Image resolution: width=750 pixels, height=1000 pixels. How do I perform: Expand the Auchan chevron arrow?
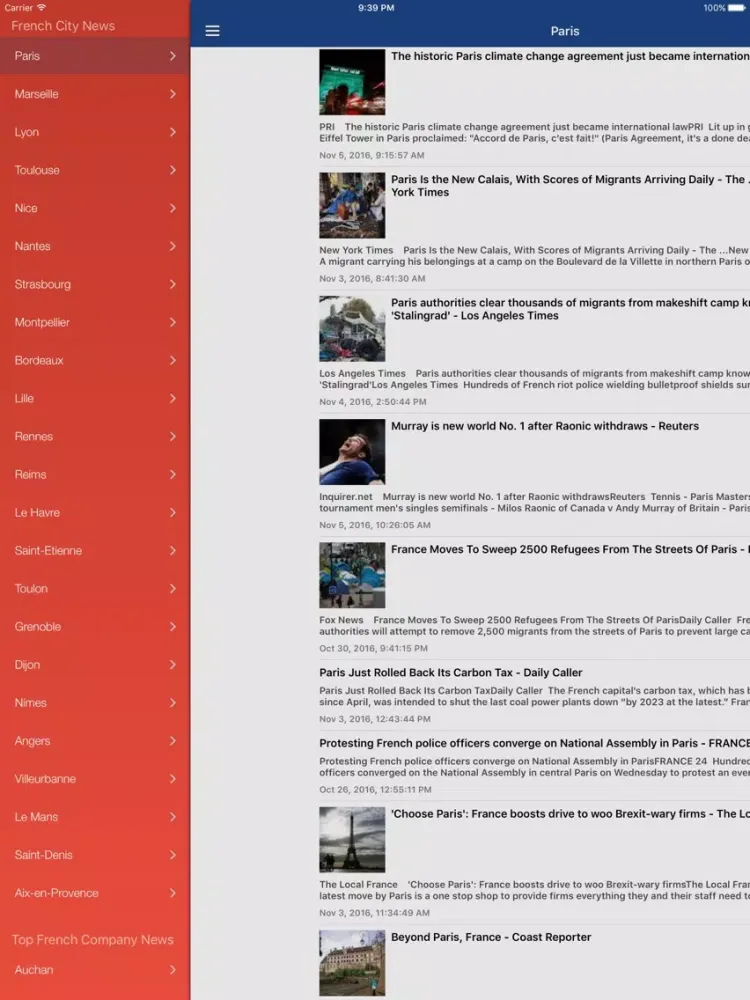click(x=173, y=970)
